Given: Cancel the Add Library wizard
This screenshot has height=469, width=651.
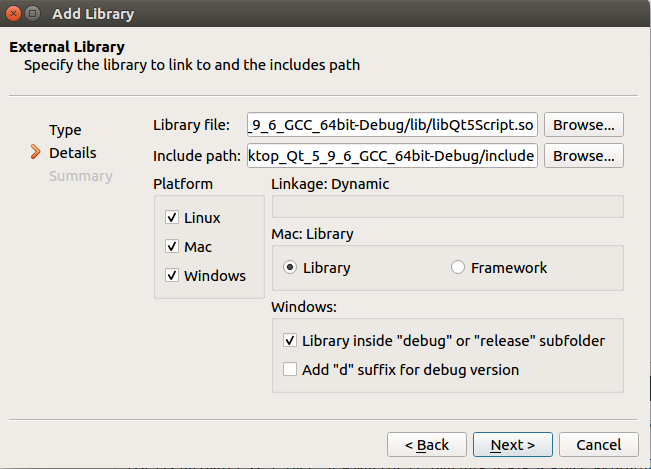Looking at the screenshot, I should pos(598,444).
